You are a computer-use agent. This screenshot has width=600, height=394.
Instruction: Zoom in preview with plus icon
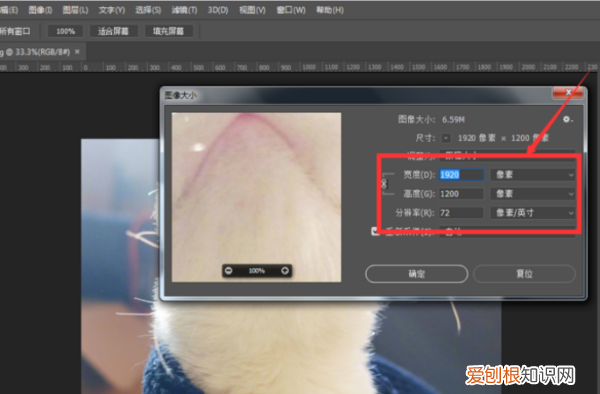click(285, 271)
